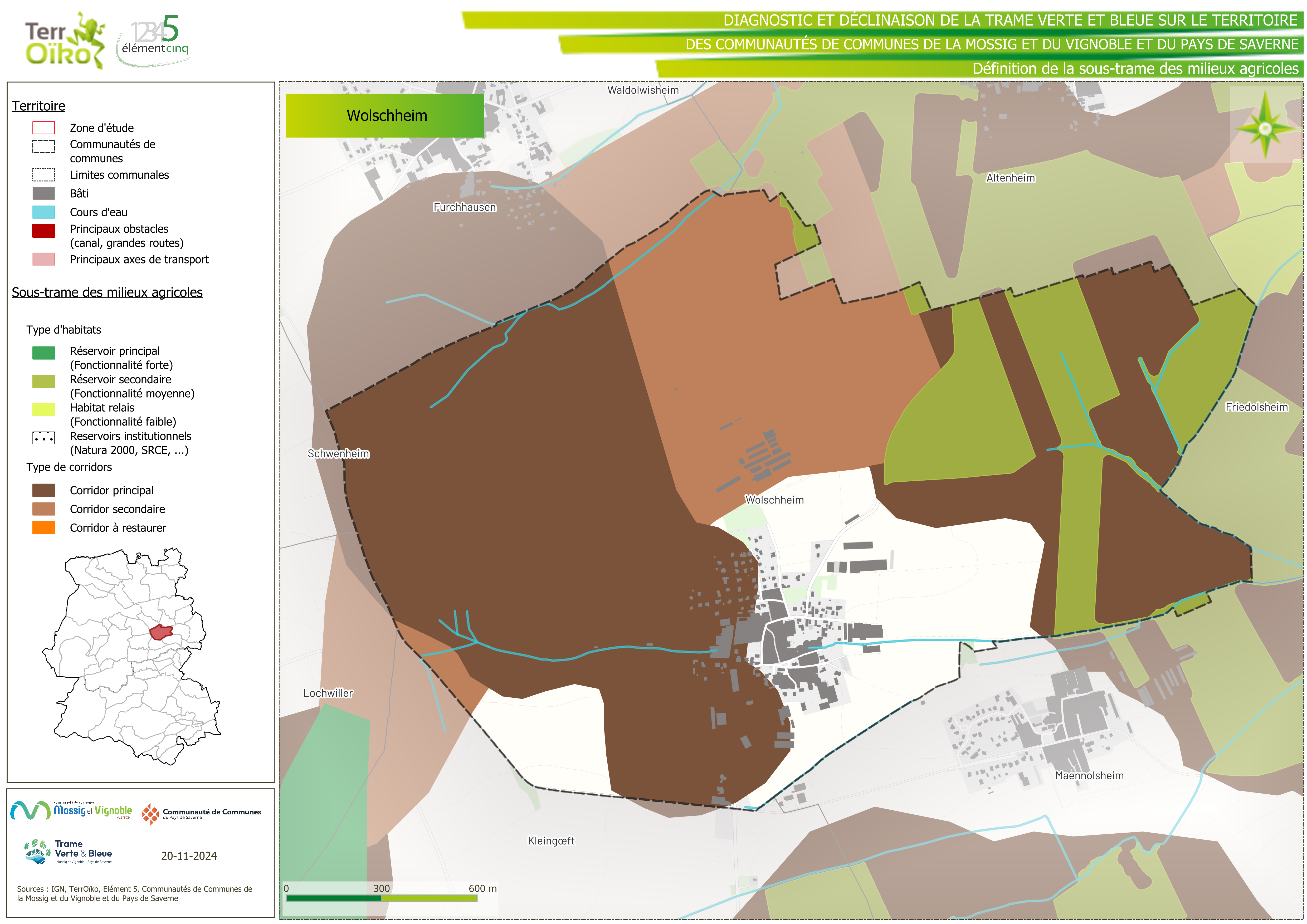Screen dimensions: 1307x924
Task: Click the Mossig et Vignoble logo
Action: pyautogui.click(x=72, y=810)
